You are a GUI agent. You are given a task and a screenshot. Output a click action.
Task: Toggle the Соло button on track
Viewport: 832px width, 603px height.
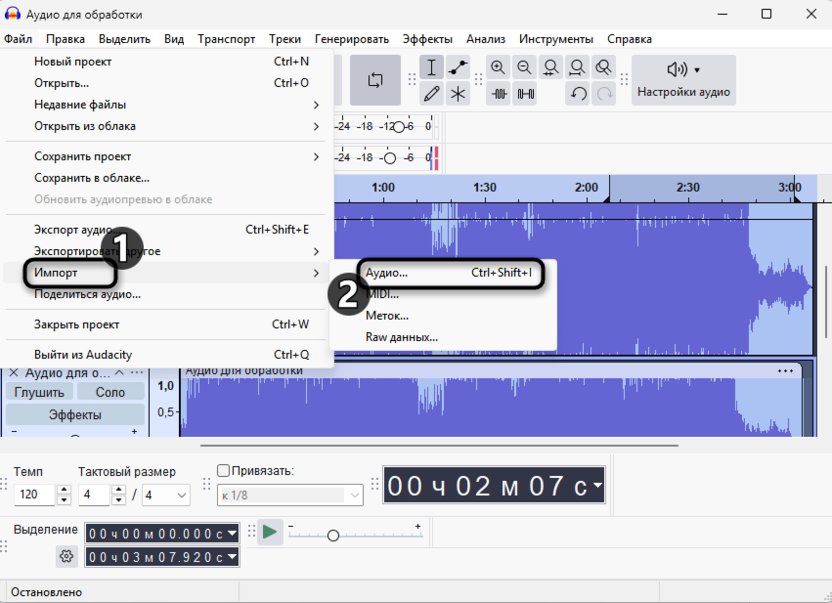tap(110, 392)
